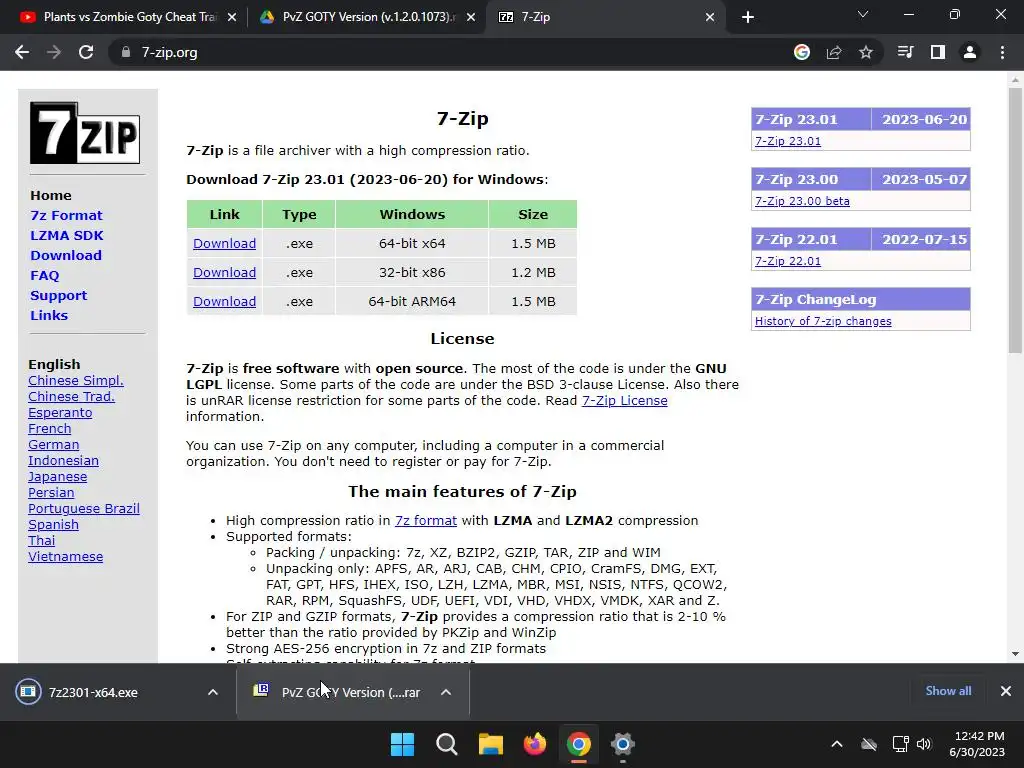Viewport: 1024px width, 768px height.
Task: Select the 7-Zip tab
Action: [604, 17]
